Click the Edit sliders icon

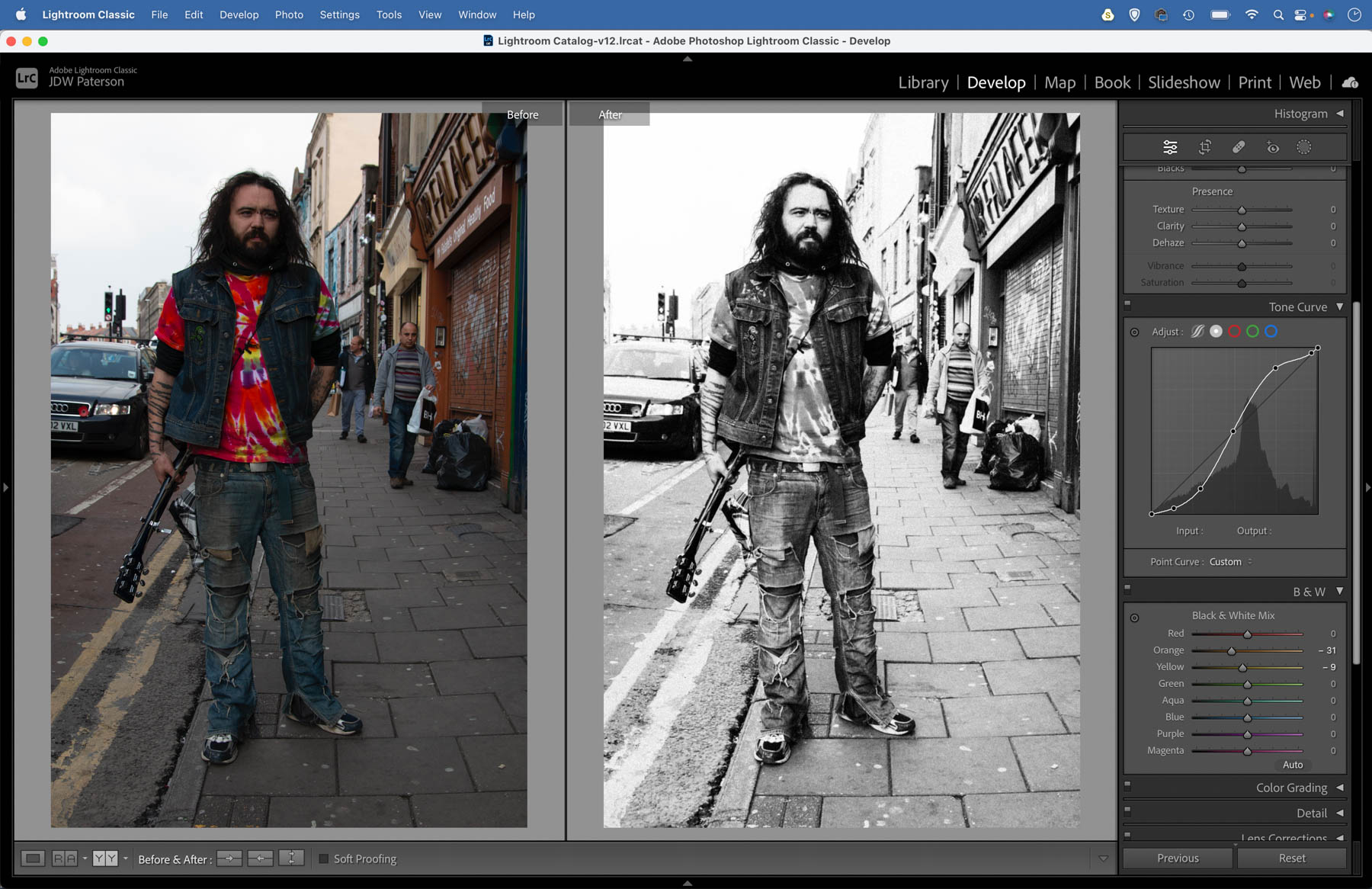1170,147
